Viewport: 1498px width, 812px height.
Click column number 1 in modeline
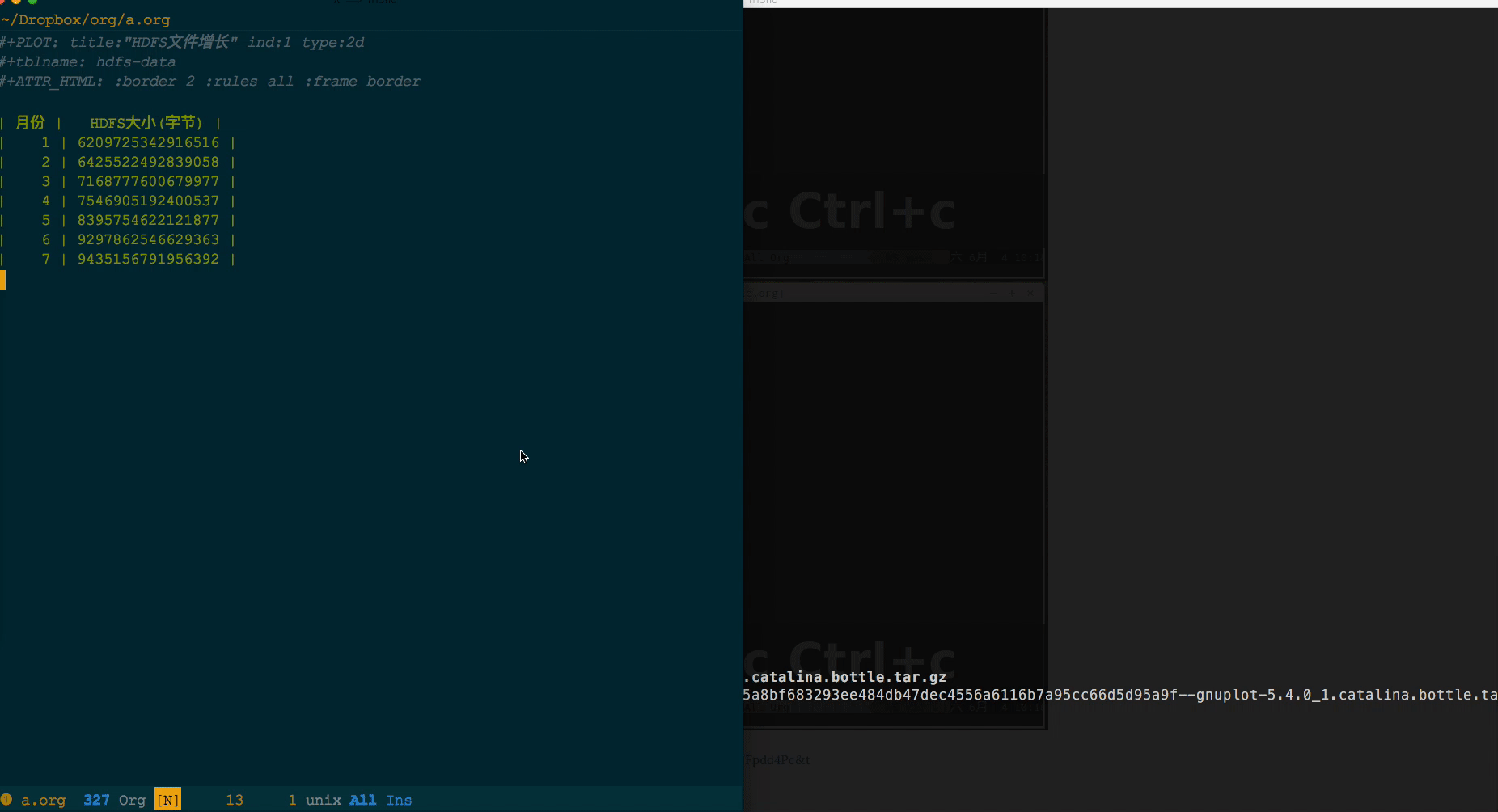coord(292,800)
